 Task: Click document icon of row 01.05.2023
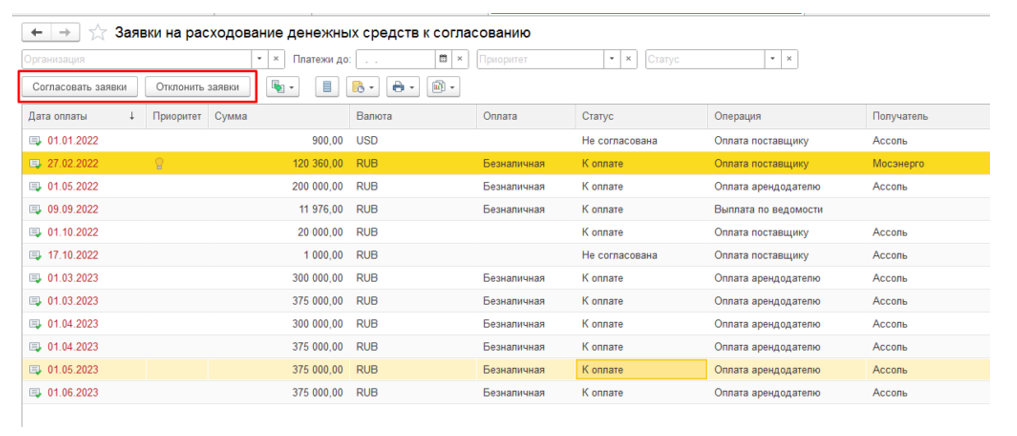coord(34,370)
